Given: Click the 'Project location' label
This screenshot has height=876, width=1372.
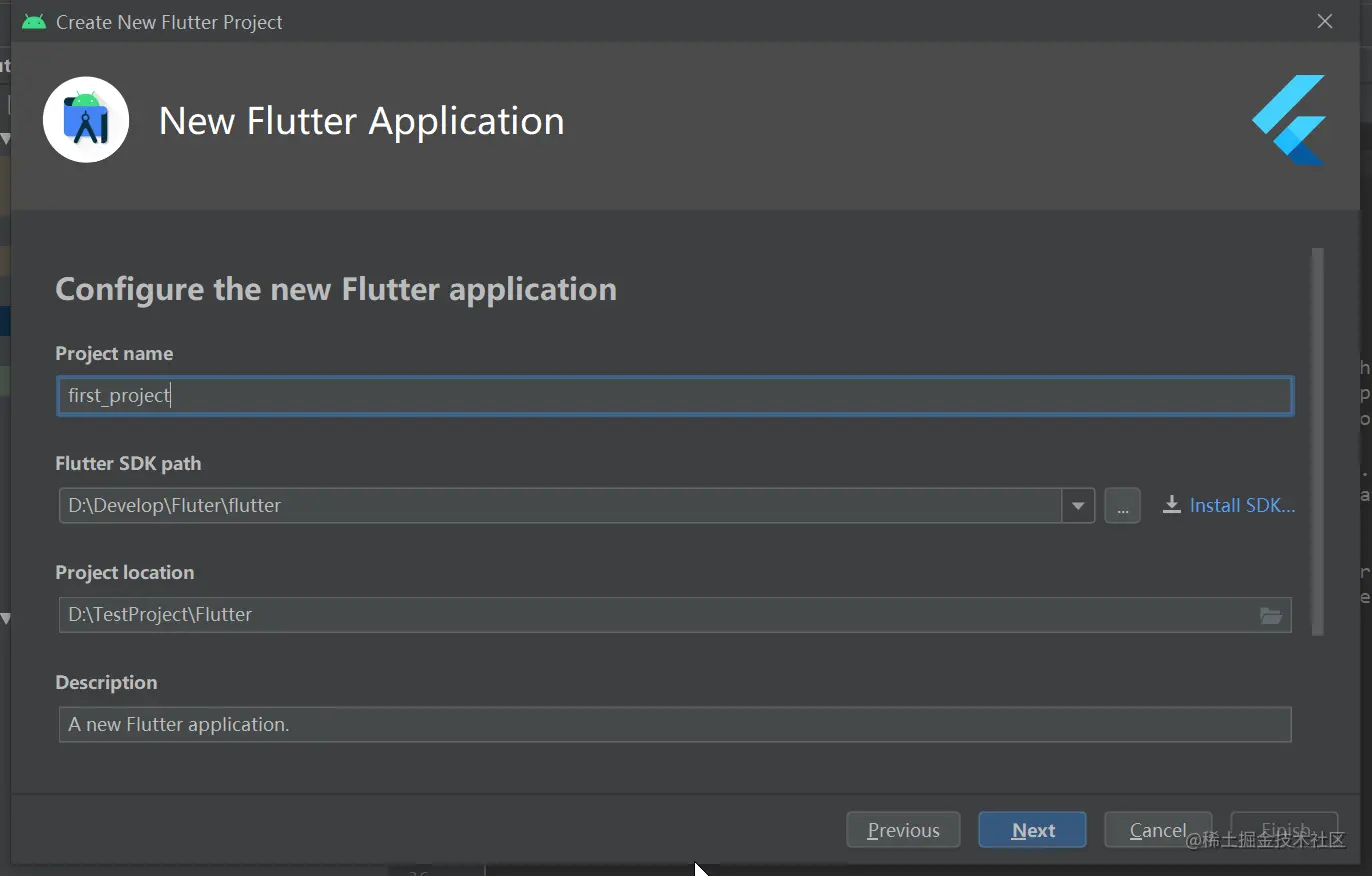Looking at the screenshot, I should (125, 573).
